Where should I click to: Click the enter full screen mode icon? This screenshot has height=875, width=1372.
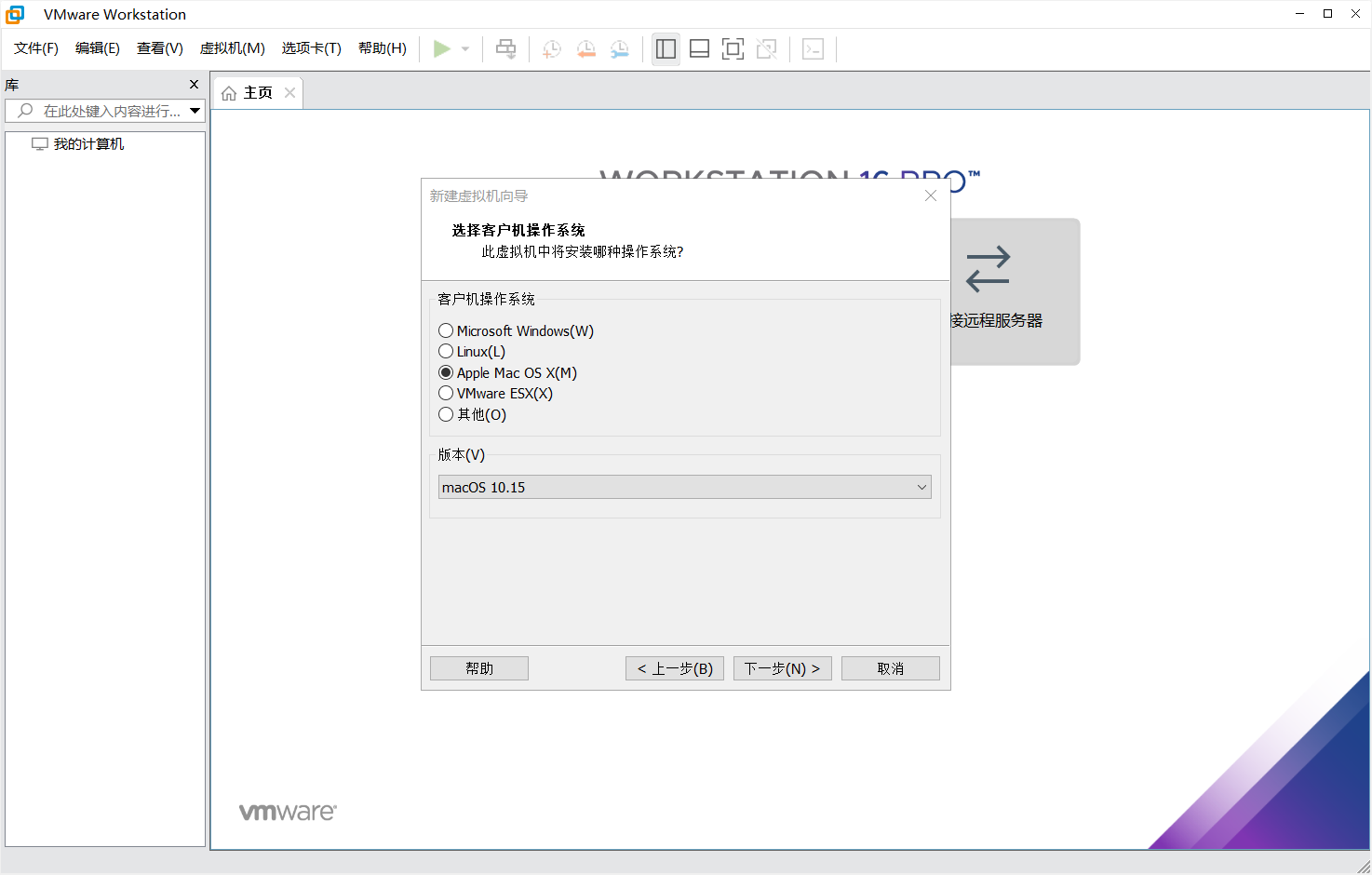[x=733, y=48]
